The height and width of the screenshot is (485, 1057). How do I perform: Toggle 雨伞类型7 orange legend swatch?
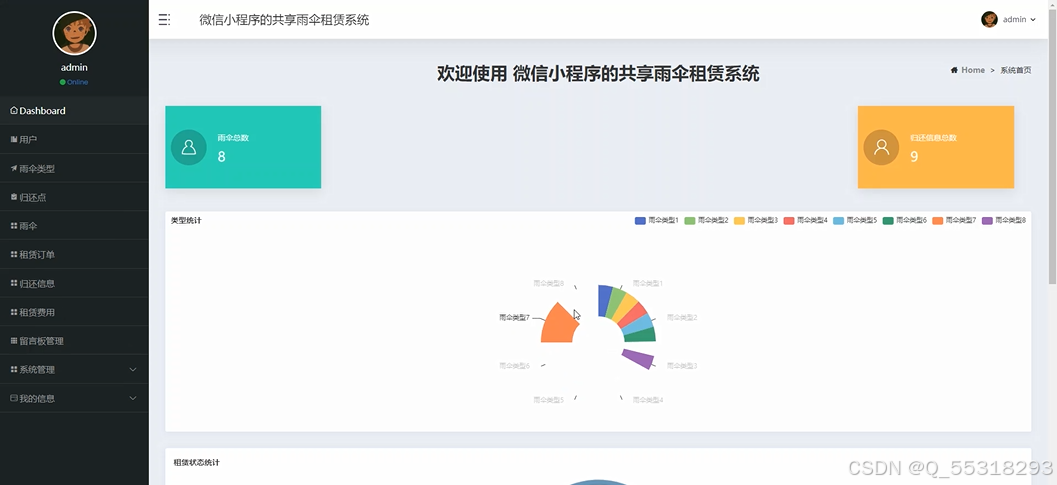938,221
